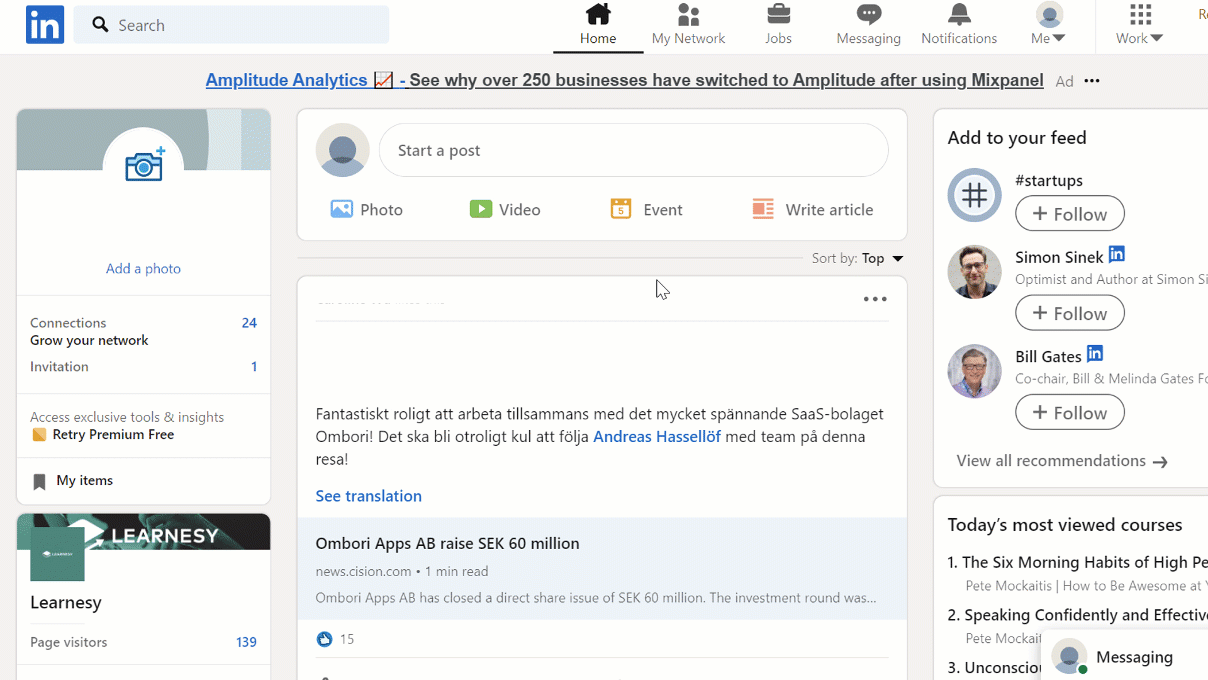Open Messaging from the navigation bar
The height and width of the screenshot is (680, 1208).
868,26
